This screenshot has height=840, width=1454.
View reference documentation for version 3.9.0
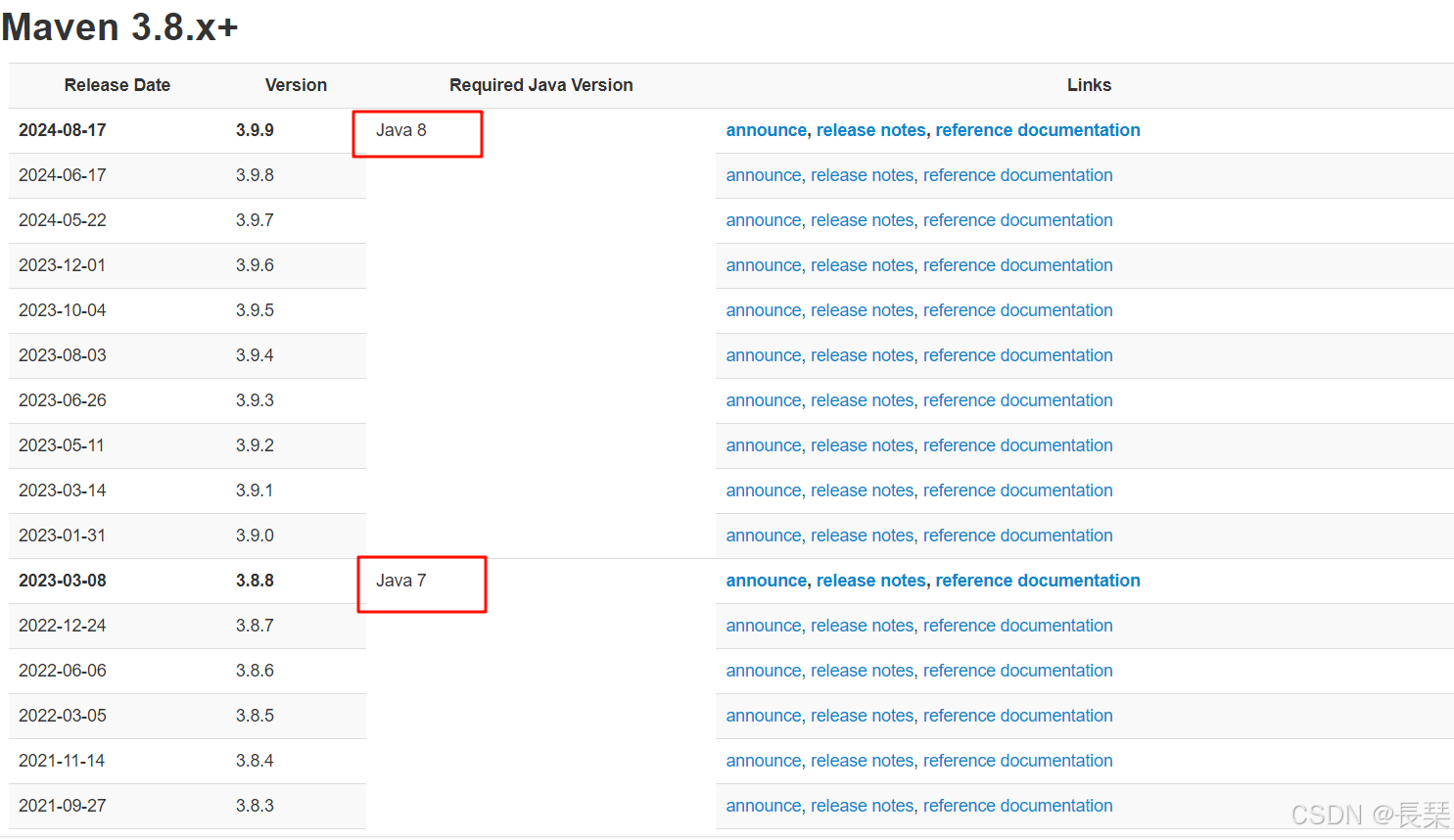[1017, 535]
